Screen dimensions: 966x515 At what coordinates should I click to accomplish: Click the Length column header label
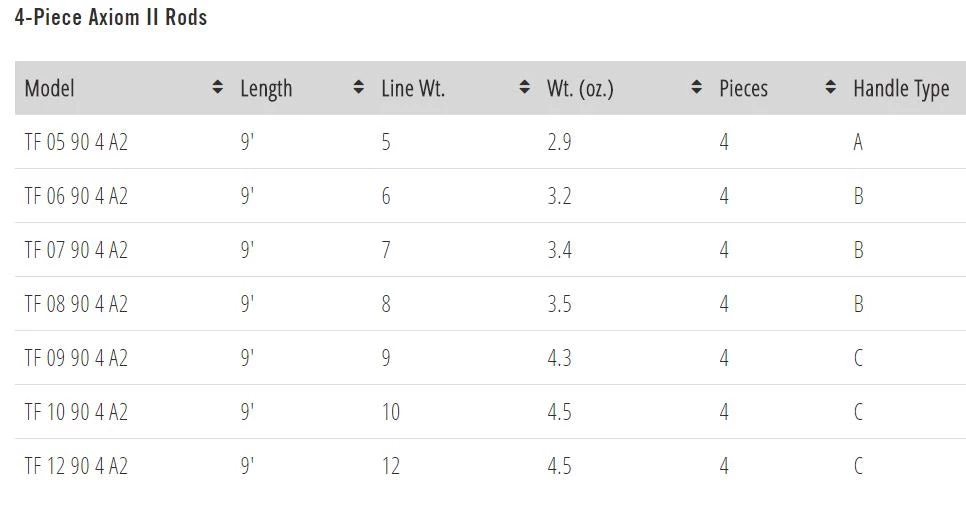(x=266, y=88)
